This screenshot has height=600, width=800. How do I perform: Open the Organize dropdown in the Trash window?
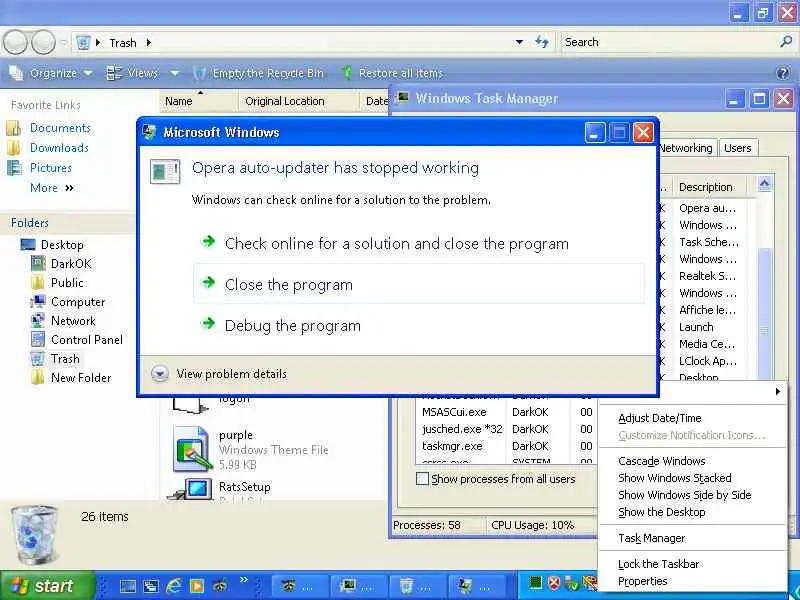pos(51,73)
